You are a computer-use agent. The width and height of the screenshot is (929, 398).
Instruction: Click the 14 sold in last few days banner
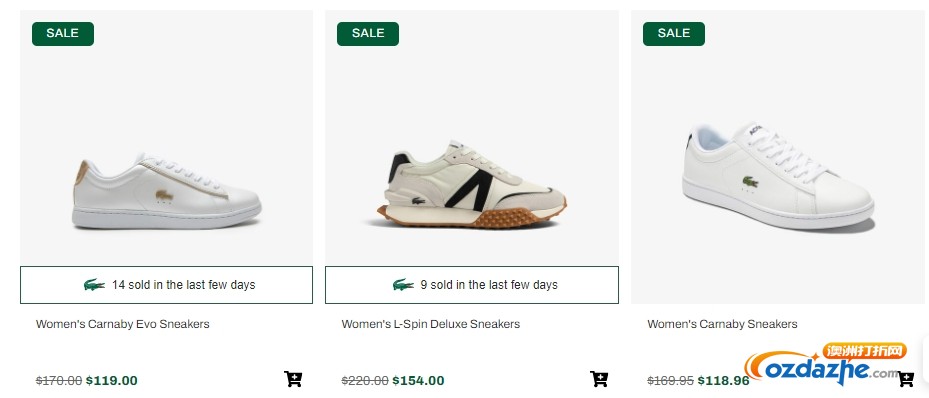coord(166,285)
